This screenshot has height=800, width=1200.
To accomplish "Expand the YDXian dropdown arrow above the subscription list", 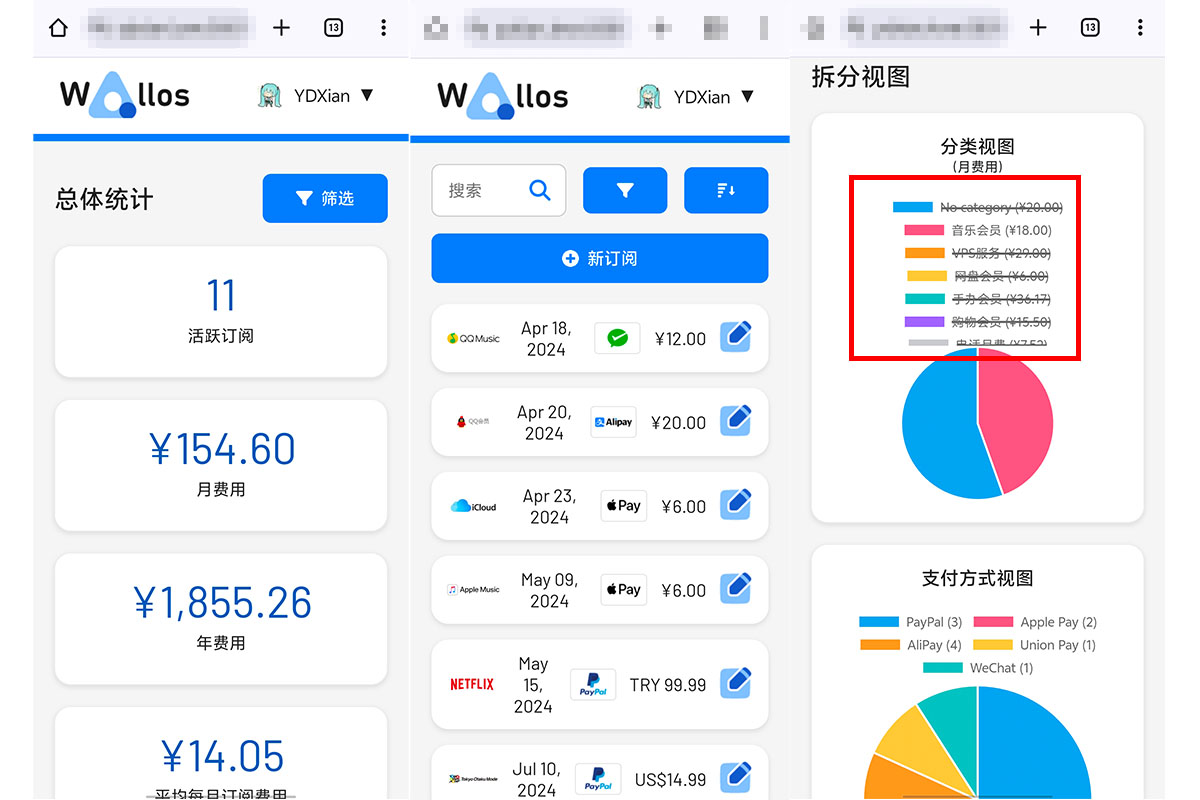I will [747, 96].
